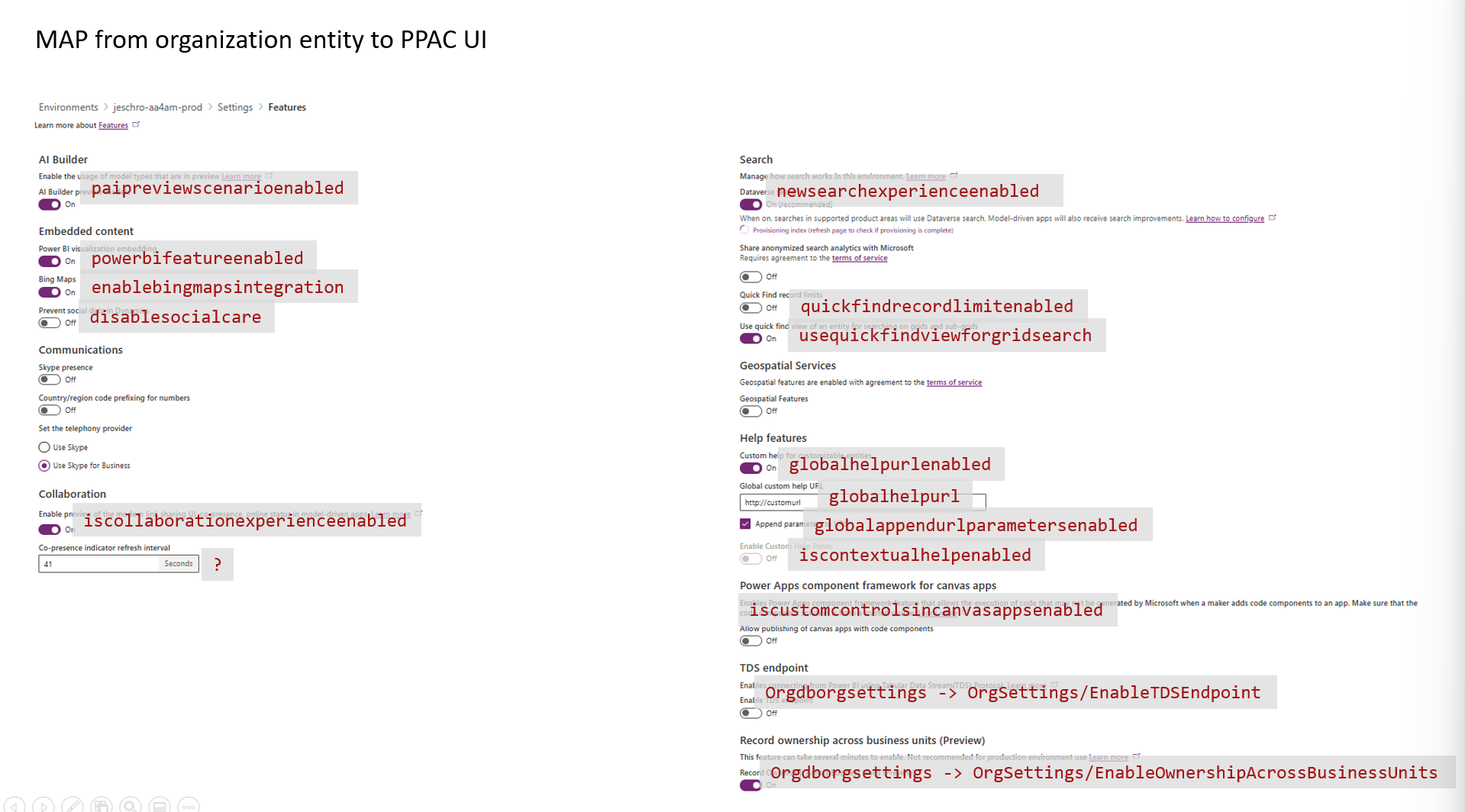The image size is (1465, 812).
Task: Go to the previous slide using the back arrow
Action: (x=14, y=805)
